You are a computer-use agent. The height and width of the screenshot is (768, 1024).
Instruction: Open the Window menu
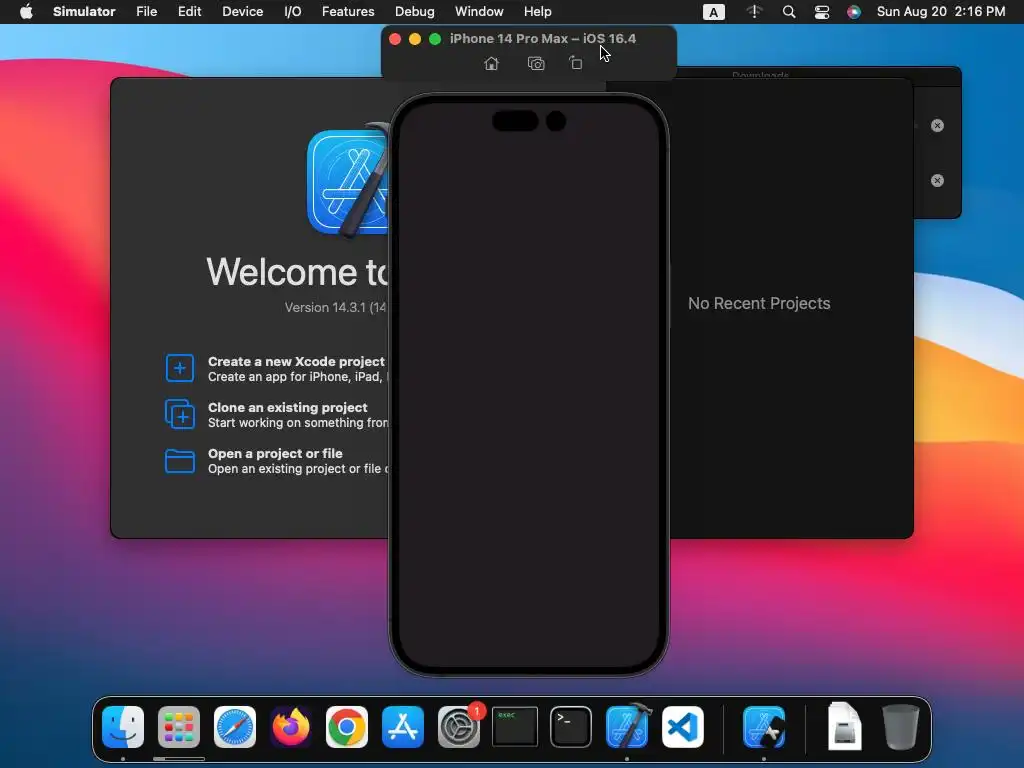pyautogui.click(x=479, y=12)
